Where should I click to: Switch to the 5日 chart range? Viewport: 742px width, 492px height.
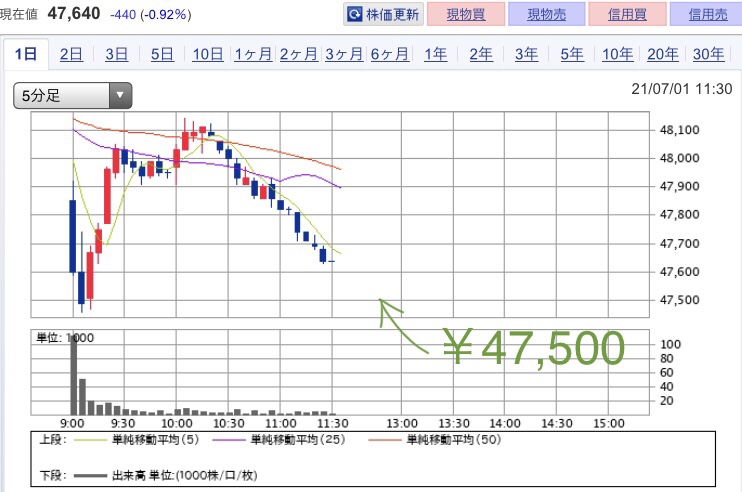click(x=162, y=54)
